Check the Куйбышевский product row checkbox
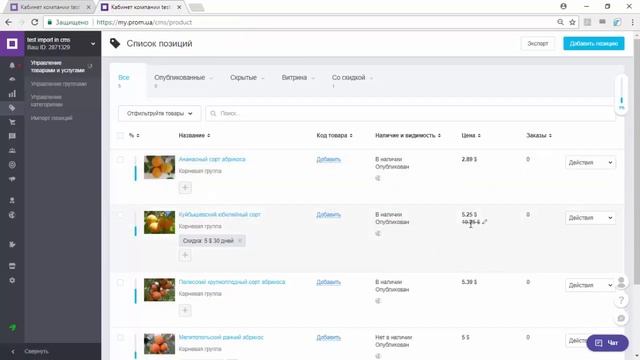This screenshot has height=360, width=640. click(120, 215)
